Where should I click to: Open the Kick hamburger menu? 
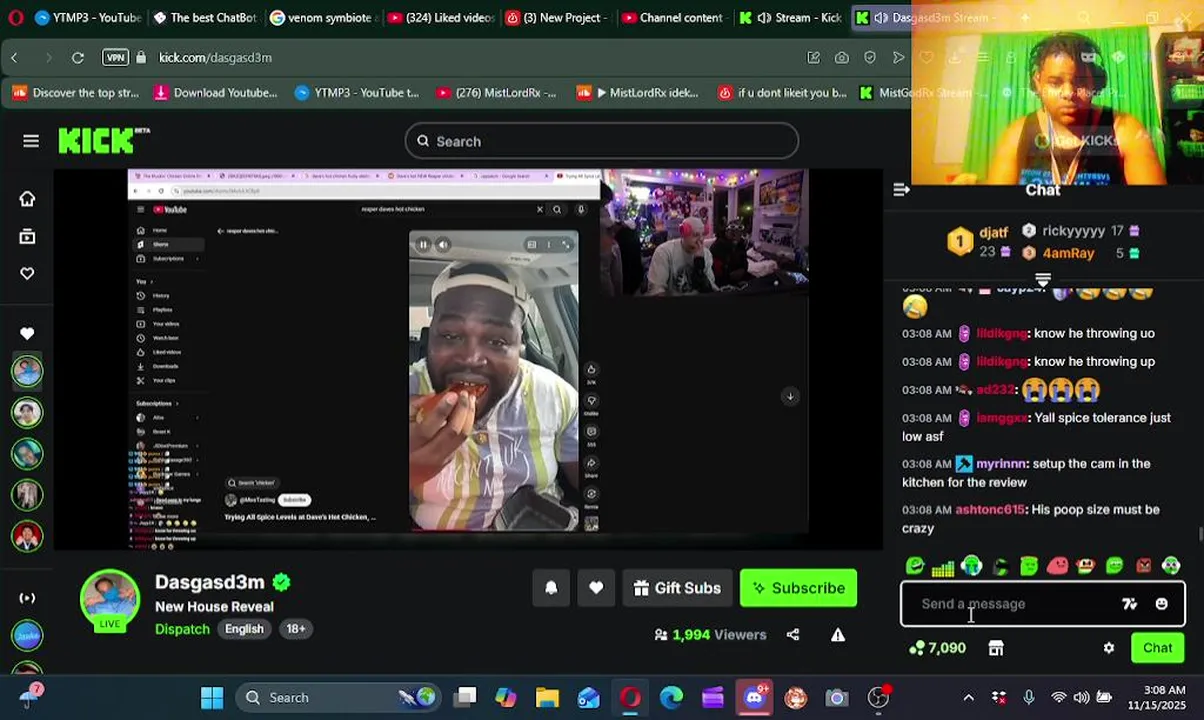pos(31,141)
